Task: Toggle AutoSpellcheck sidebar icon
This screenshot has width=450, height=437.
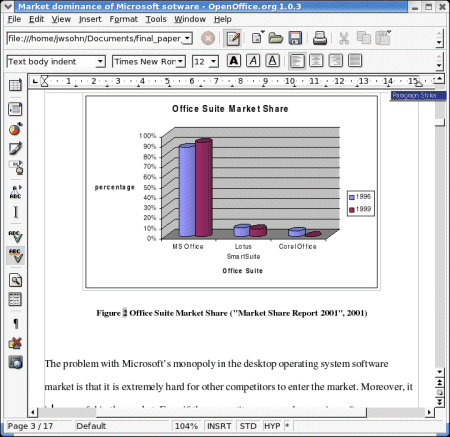Action: pos(15,256)
